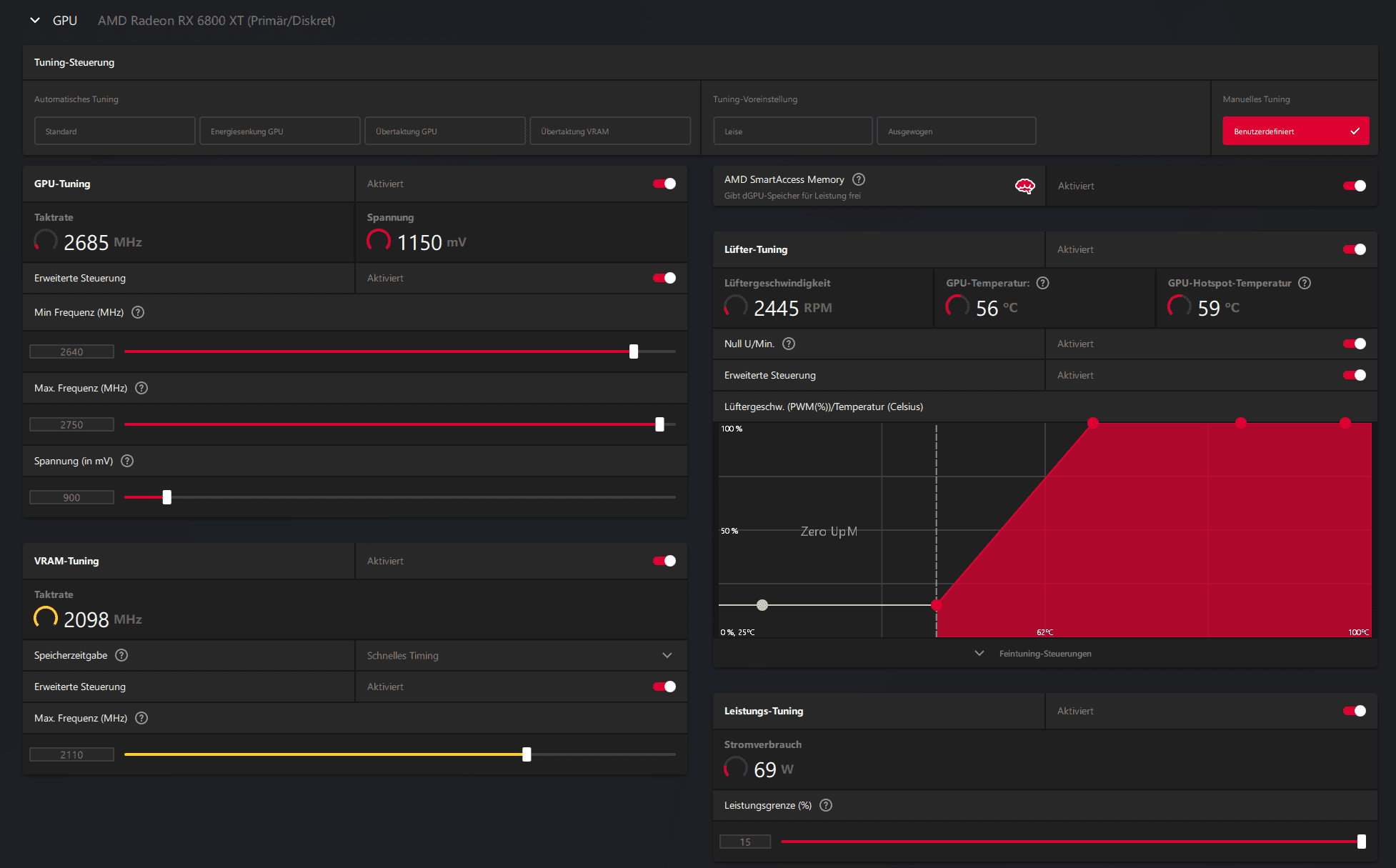Click the Spannung (in mV) slider handle
The image size is (1396, 868).
[x=166, y=497]
